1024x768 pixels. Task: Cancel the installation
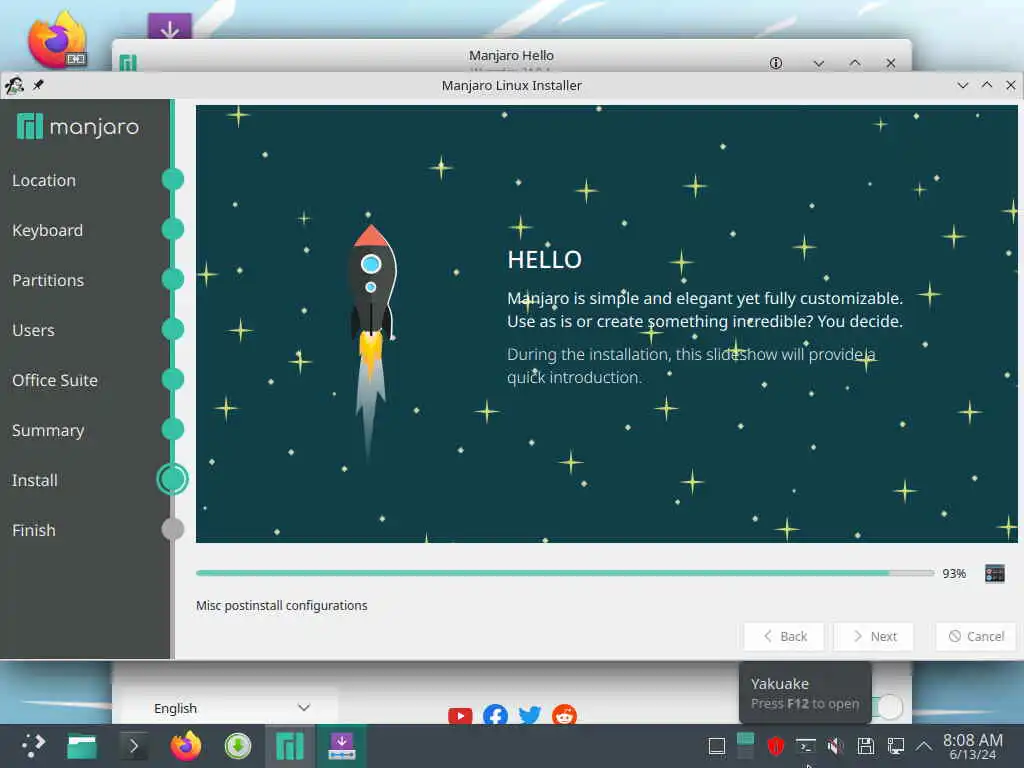[976, 636]
